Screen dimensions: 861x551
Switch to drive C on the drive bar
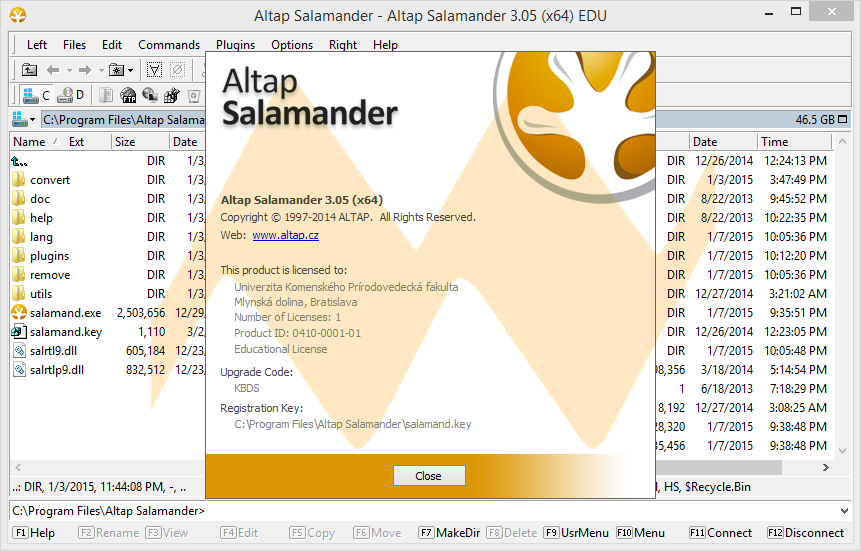36,96
